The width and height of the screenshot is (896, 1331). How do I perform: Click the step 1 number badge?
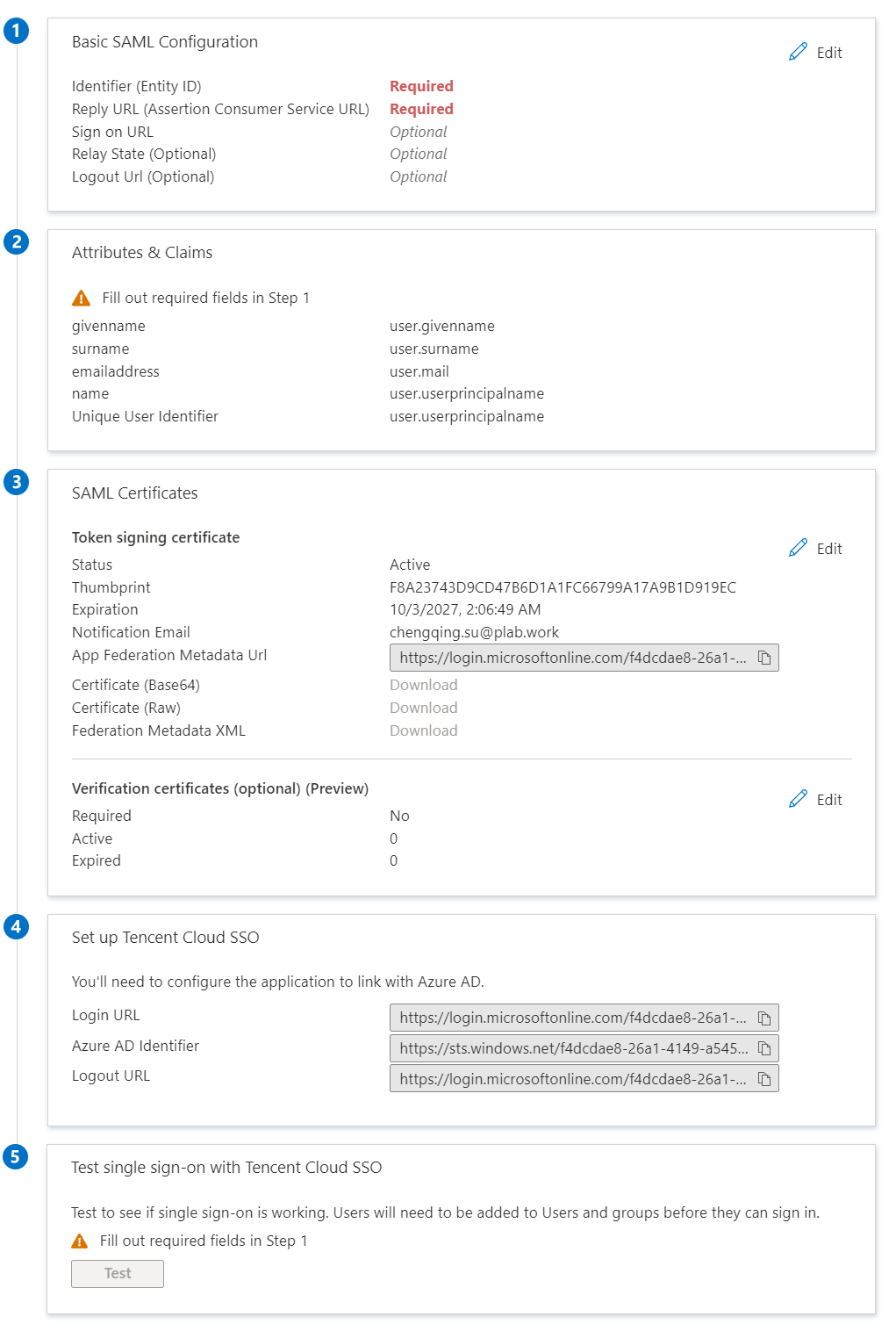point(16,31)
